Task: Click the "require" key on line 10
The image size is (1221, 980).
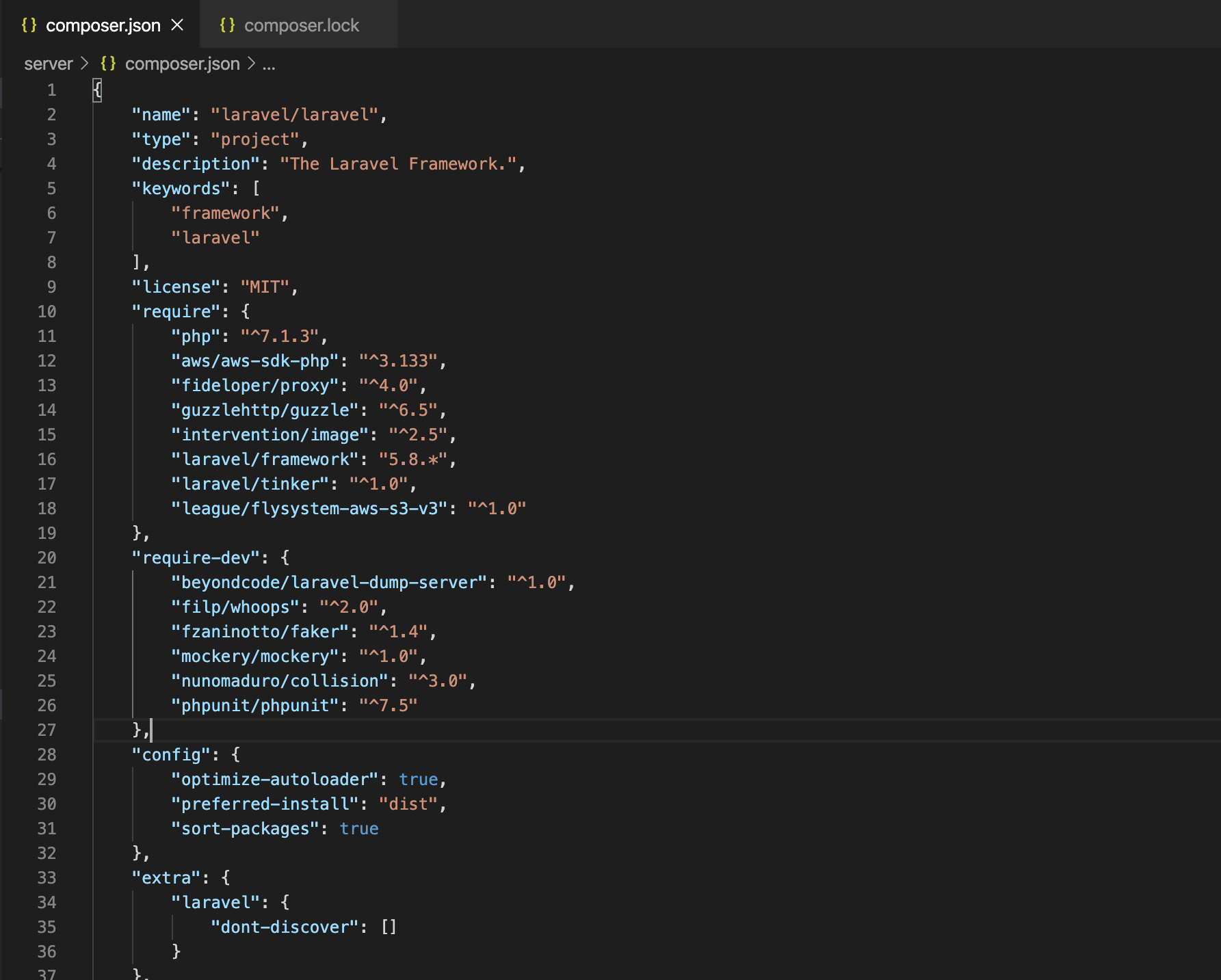Action: point(176,312)
